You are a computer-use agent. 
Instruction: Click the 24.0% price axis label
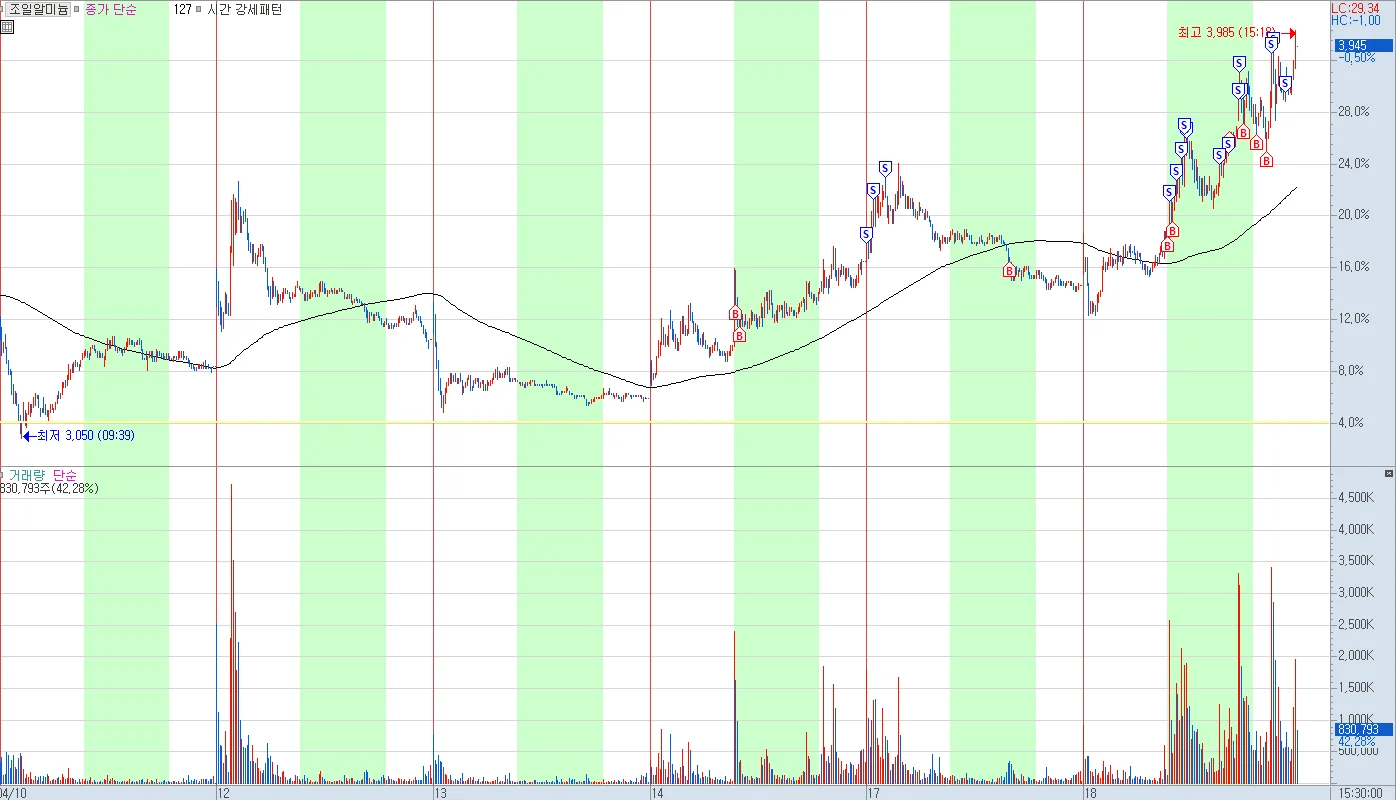click(1354, 163)
